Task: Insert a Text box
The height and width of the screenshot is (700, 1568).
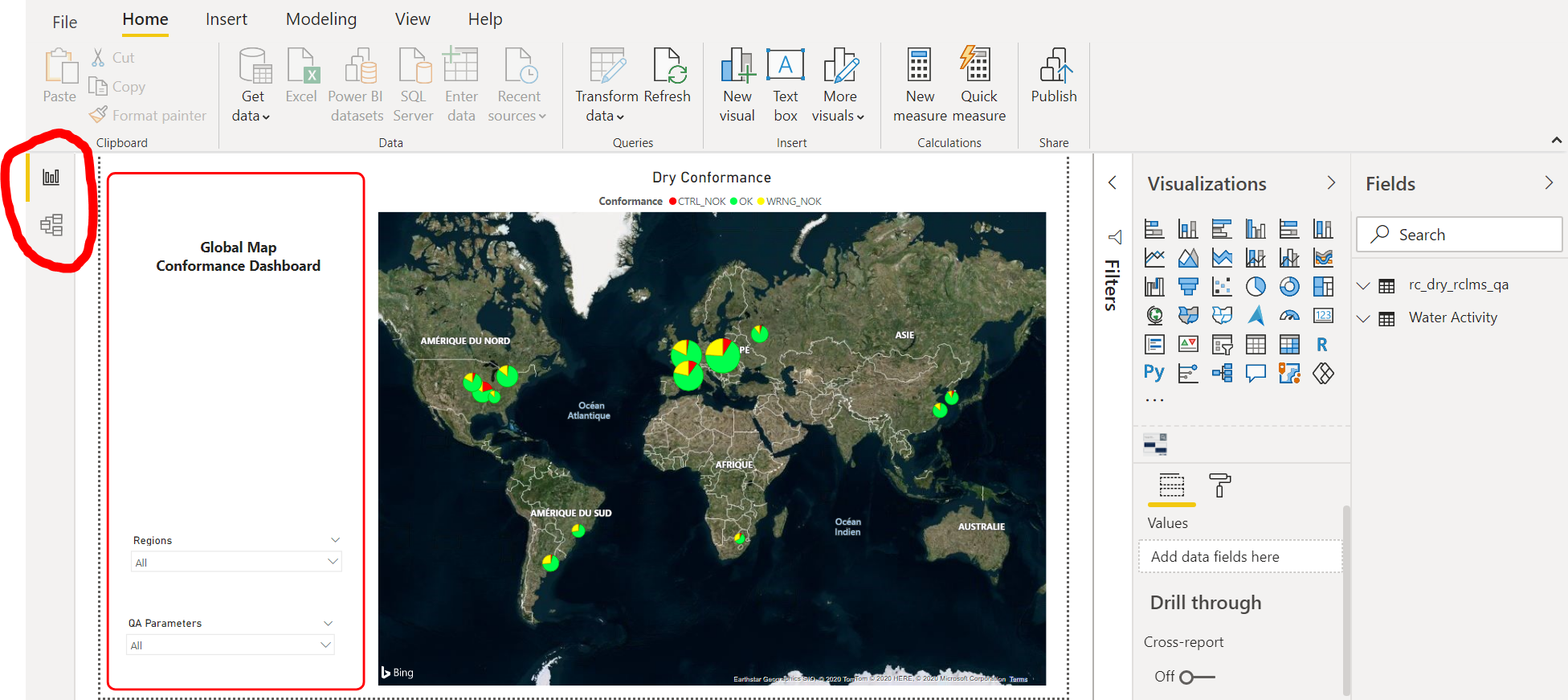Action: click(786, 84)
